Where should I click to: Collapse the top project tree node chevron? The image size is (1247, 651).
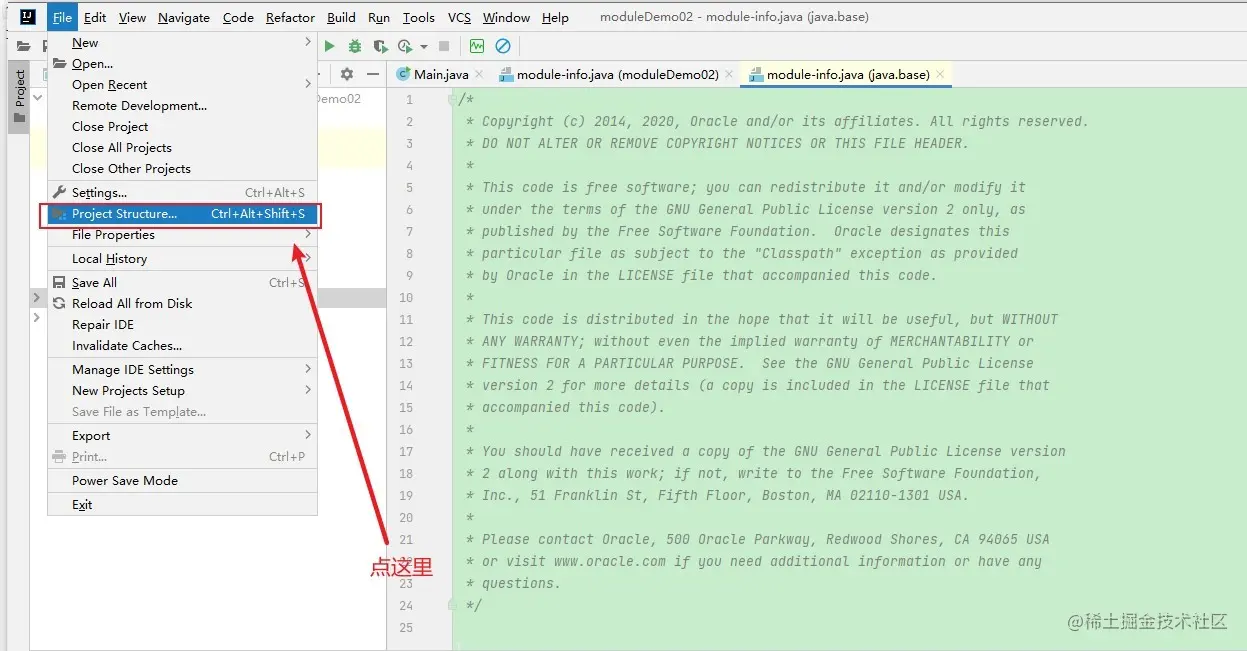tap(37, 98)
